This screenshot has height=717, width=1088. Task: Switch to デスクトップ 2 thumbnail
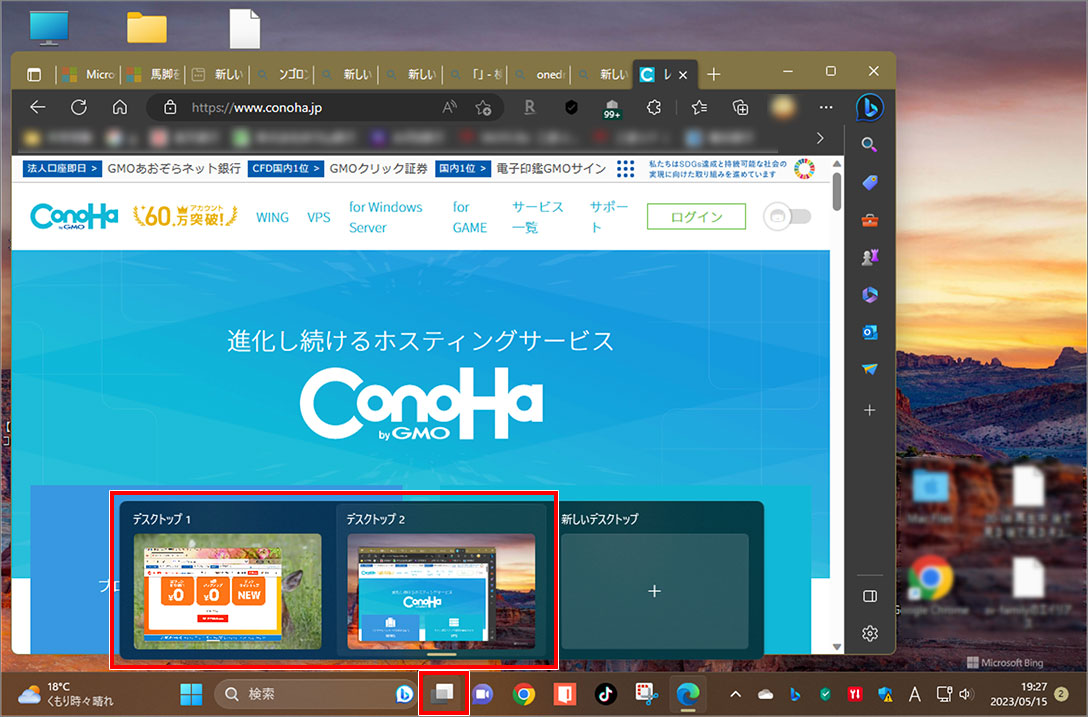[441, 591]
